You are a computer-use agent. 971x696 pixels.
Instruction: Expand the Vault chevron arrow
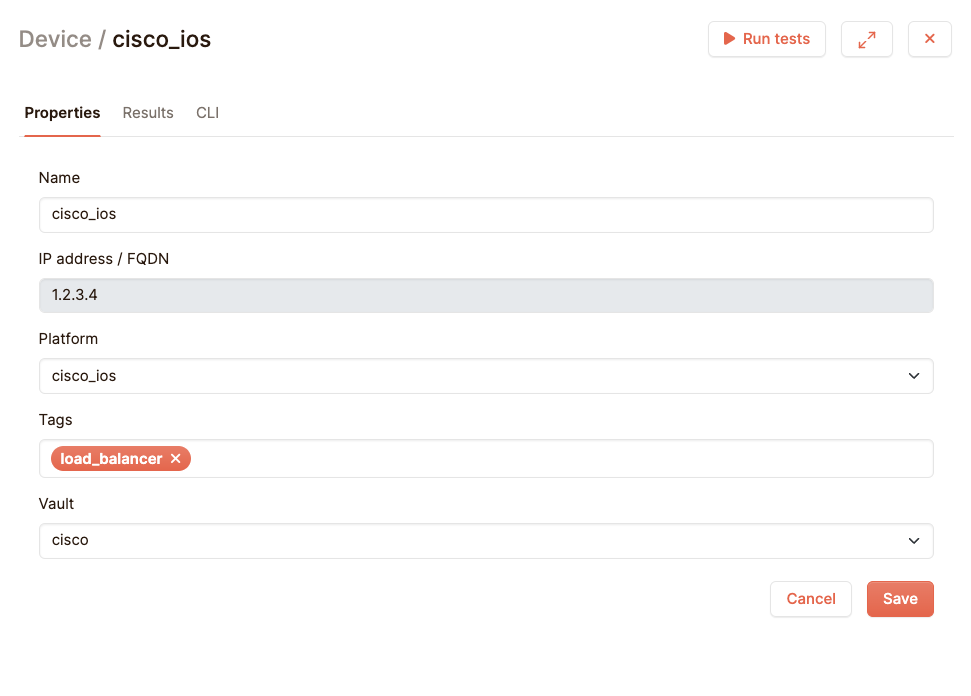(x=913, y=541)
